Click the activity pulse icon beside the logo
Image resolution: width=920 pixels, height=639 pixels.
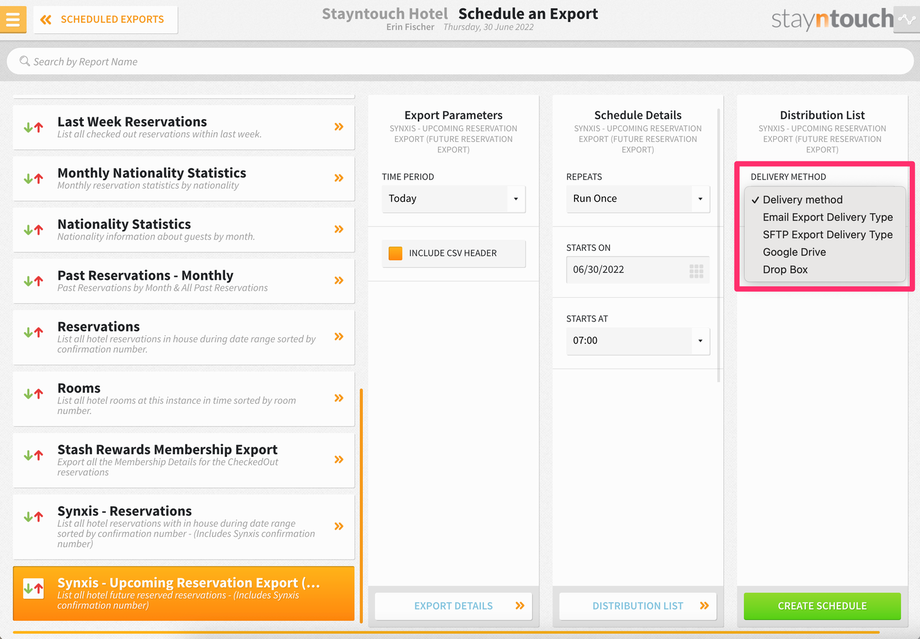tap(907, 19)
